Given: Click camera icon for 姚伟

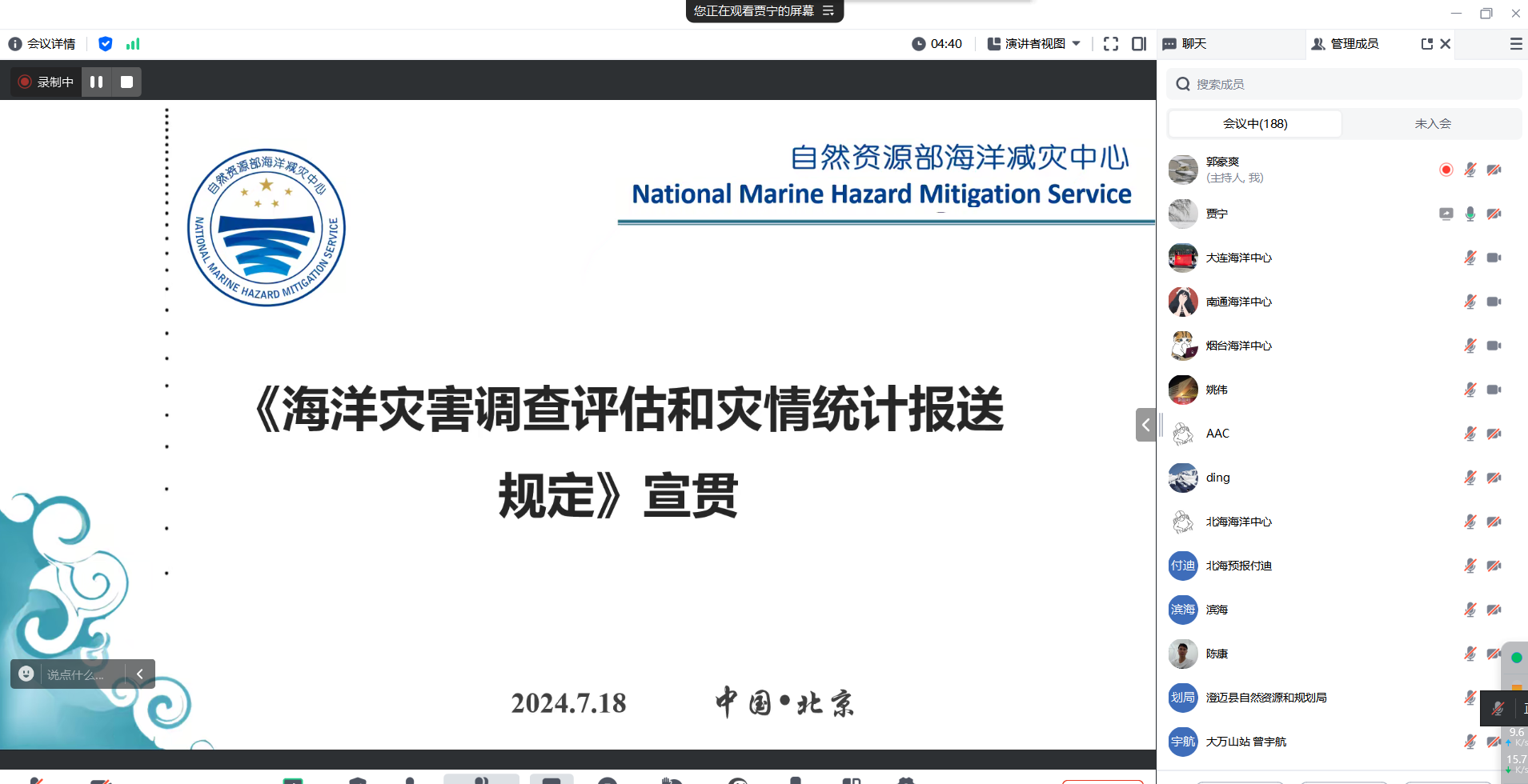Looking at the screenshot, I should (x=1494, y=390).
